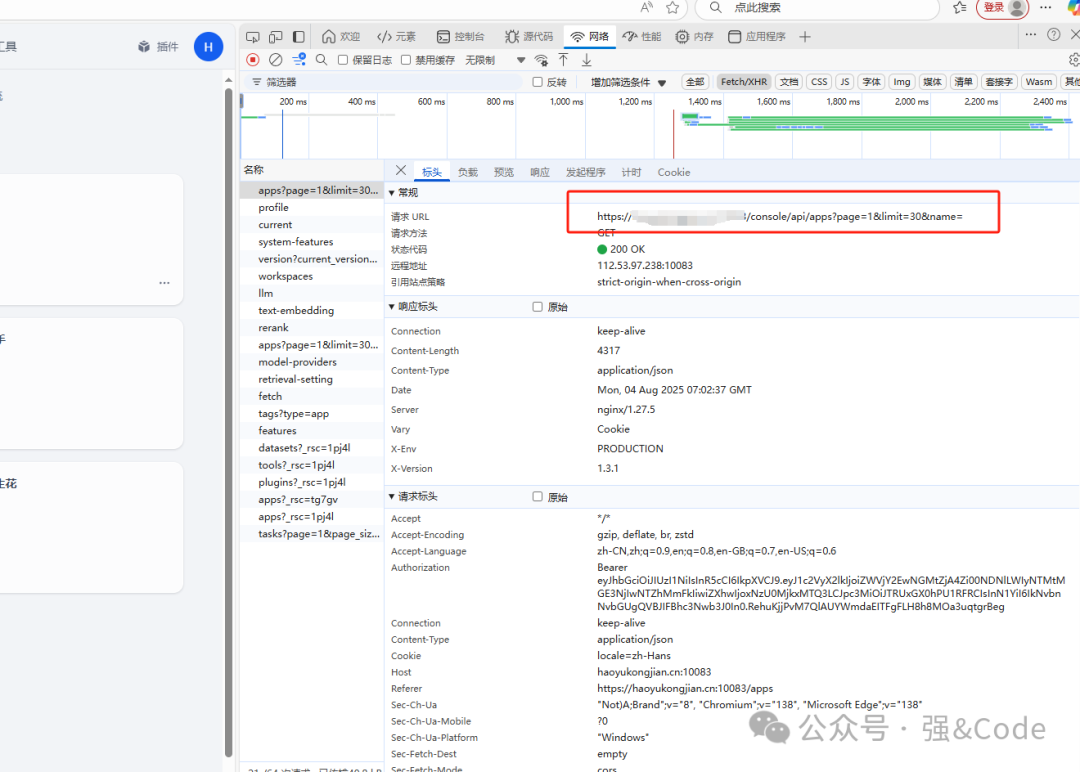Open 增加筛选条件 dropdown
This screenshot has width=1080, height=772.
pos(628,82)
